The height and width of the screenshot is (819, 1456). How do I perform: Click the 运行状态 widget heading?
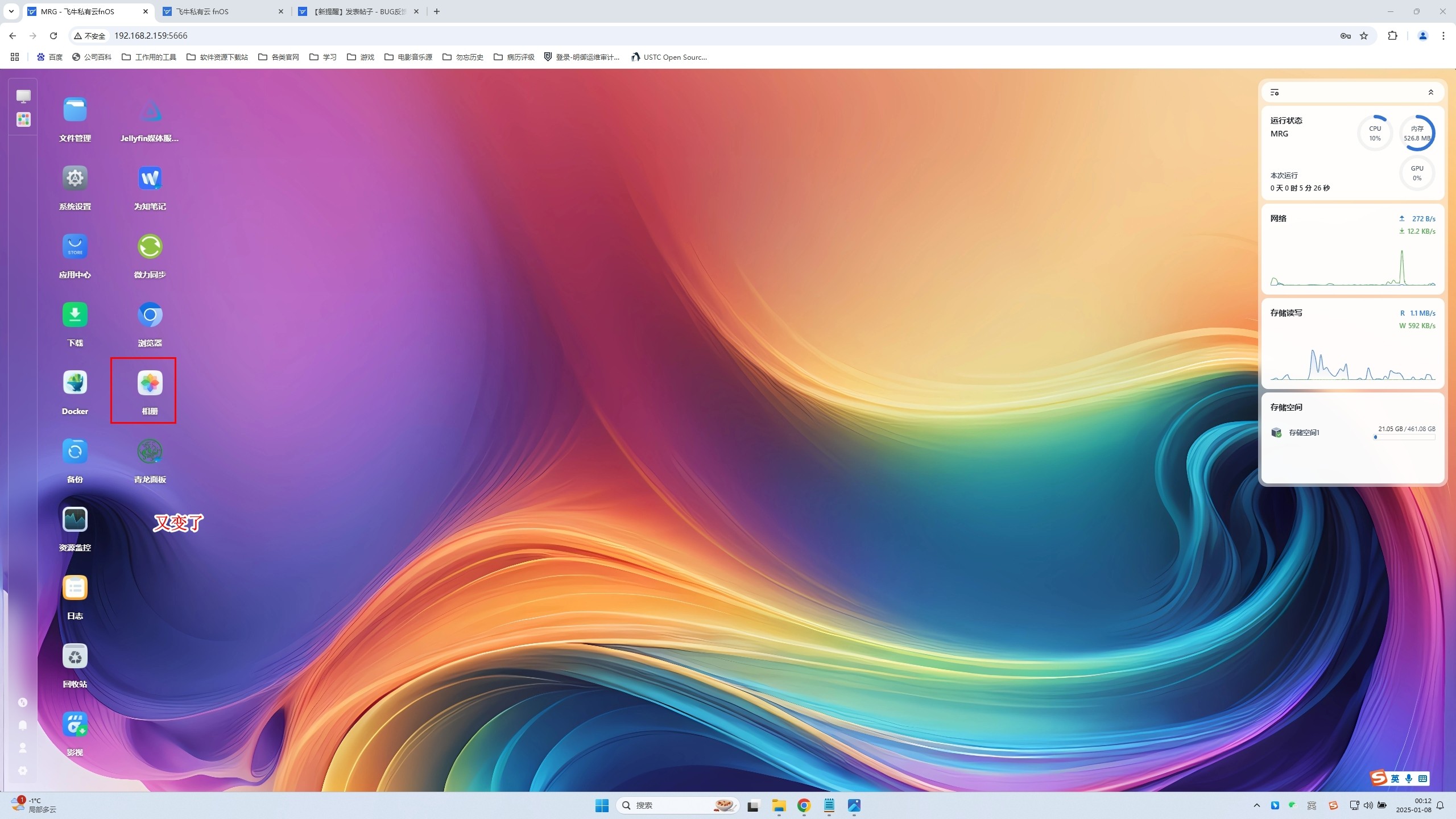point(1286,121)
